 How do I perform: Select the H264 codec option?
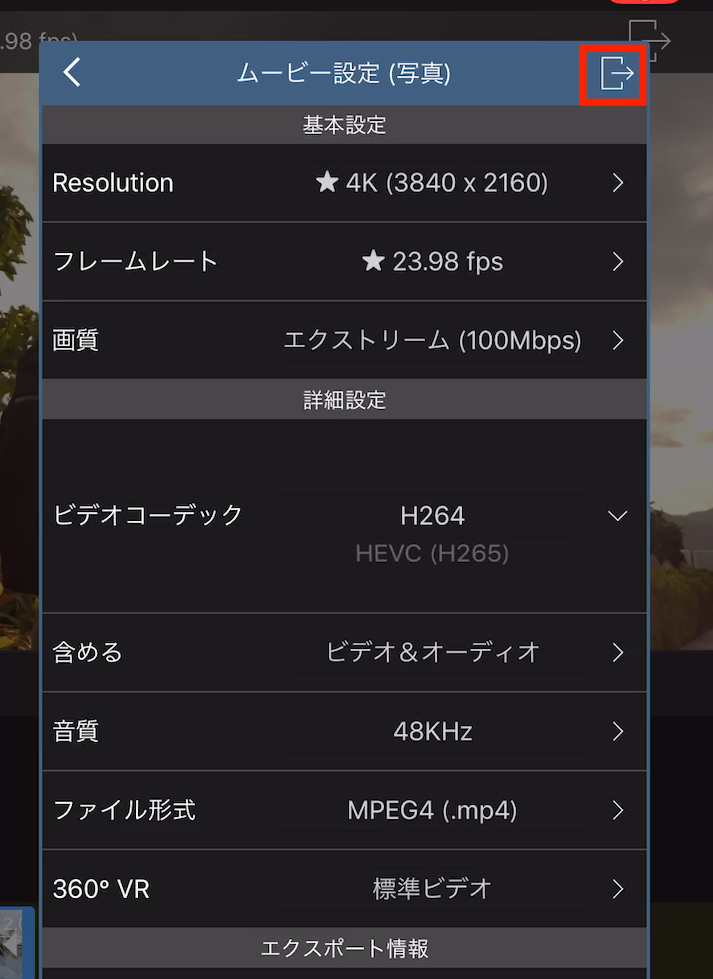tap(432, 516)
